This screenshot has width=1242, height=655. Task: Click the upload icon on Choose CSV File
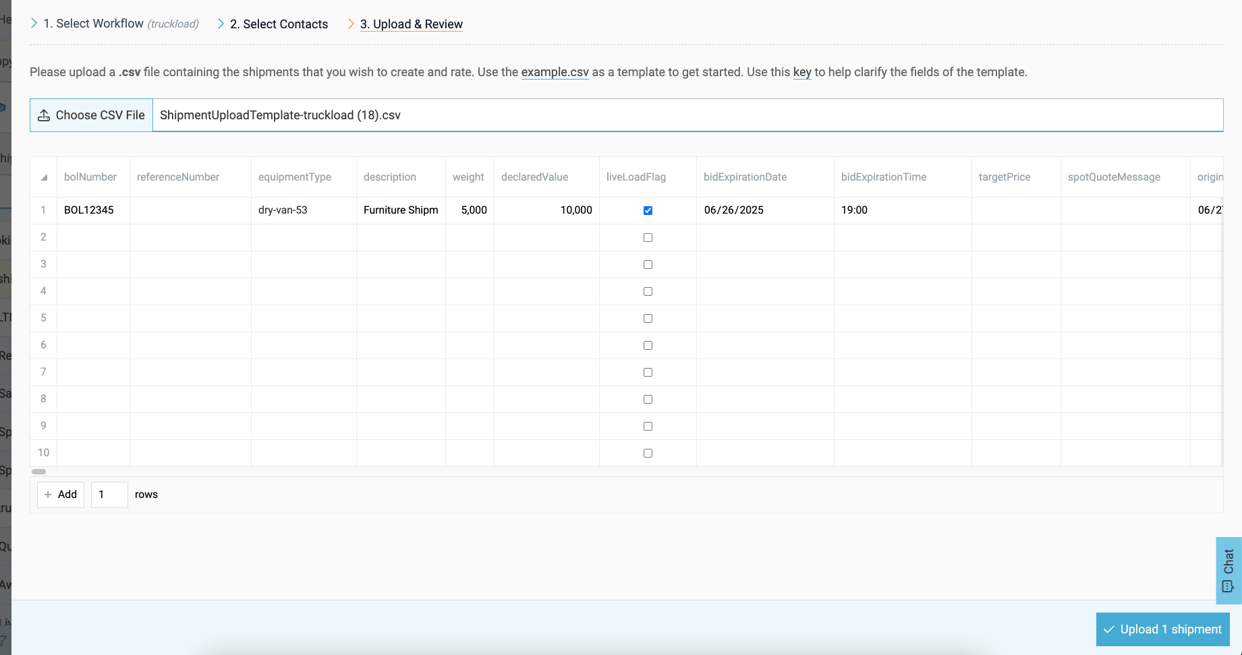tap(44, 114)
